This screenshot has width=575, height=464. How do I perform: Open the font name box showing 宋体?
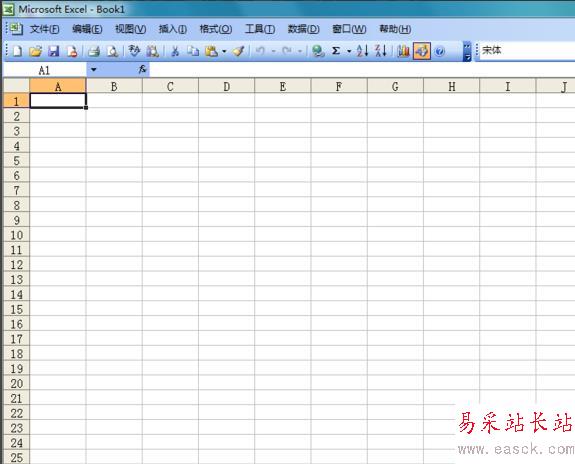point(527,50)
